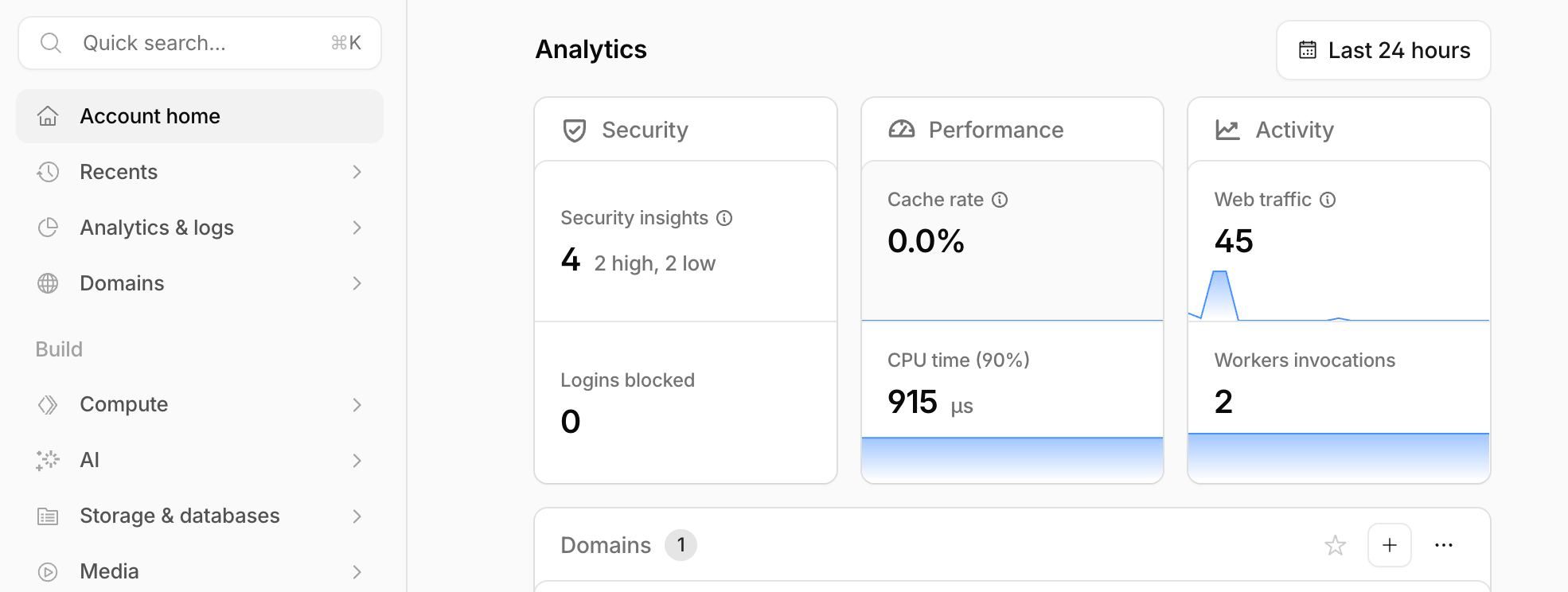This screenshot has width=1568, height=592.
Task: Expand Analytics & logs submenu
Action: 357,228
